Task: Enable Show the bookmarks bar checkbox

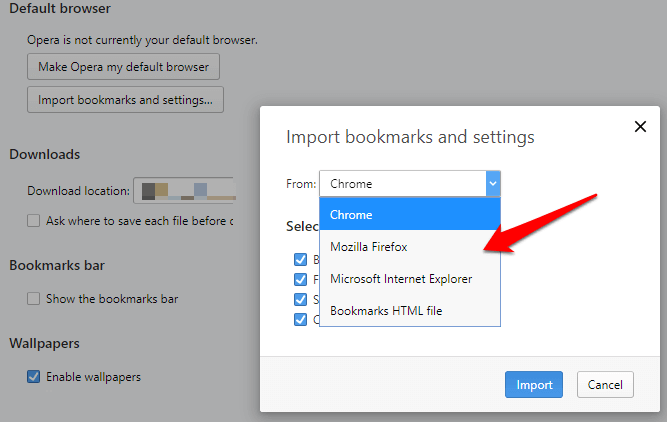Action: point(34,298)
